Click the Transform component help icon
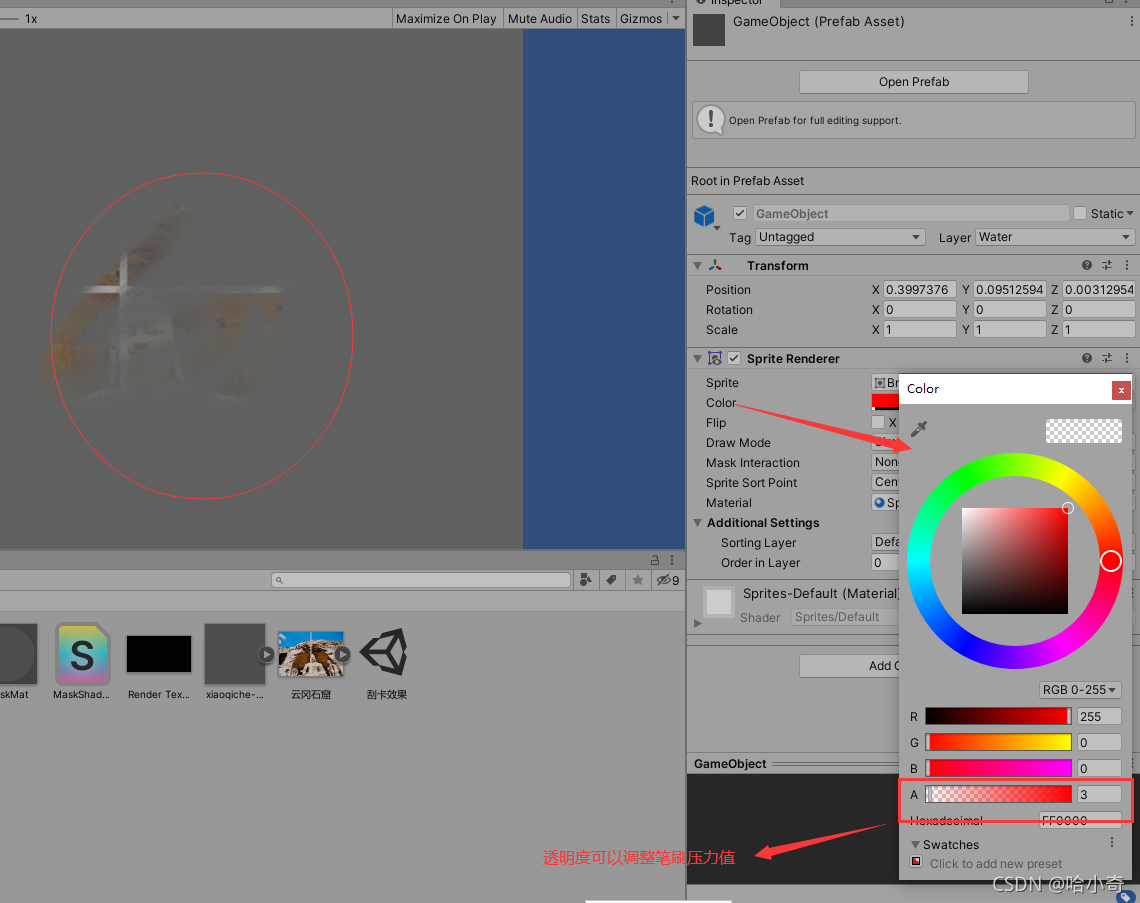This screenshot has width=1140, height=903. point(1088,265)
